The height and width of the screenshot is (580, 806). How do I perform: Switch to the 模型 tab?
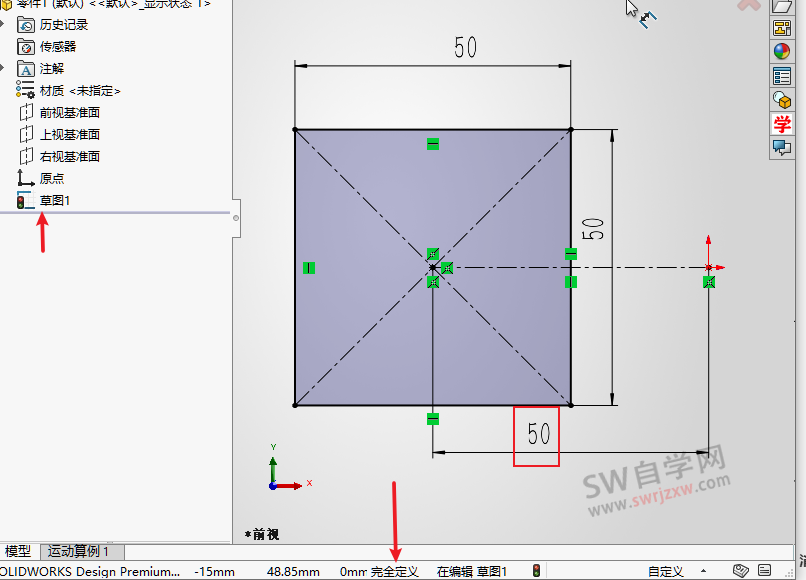point(18,551)
